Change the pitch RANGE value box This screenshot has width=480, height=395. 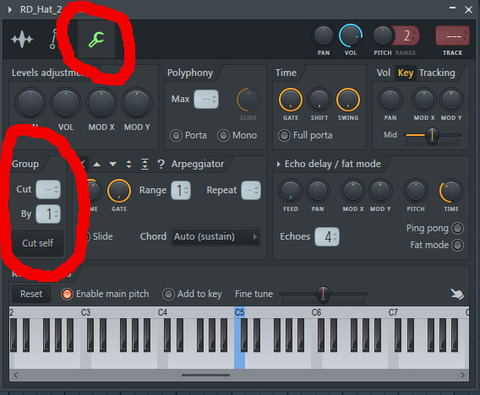click(x=407, y=36)
